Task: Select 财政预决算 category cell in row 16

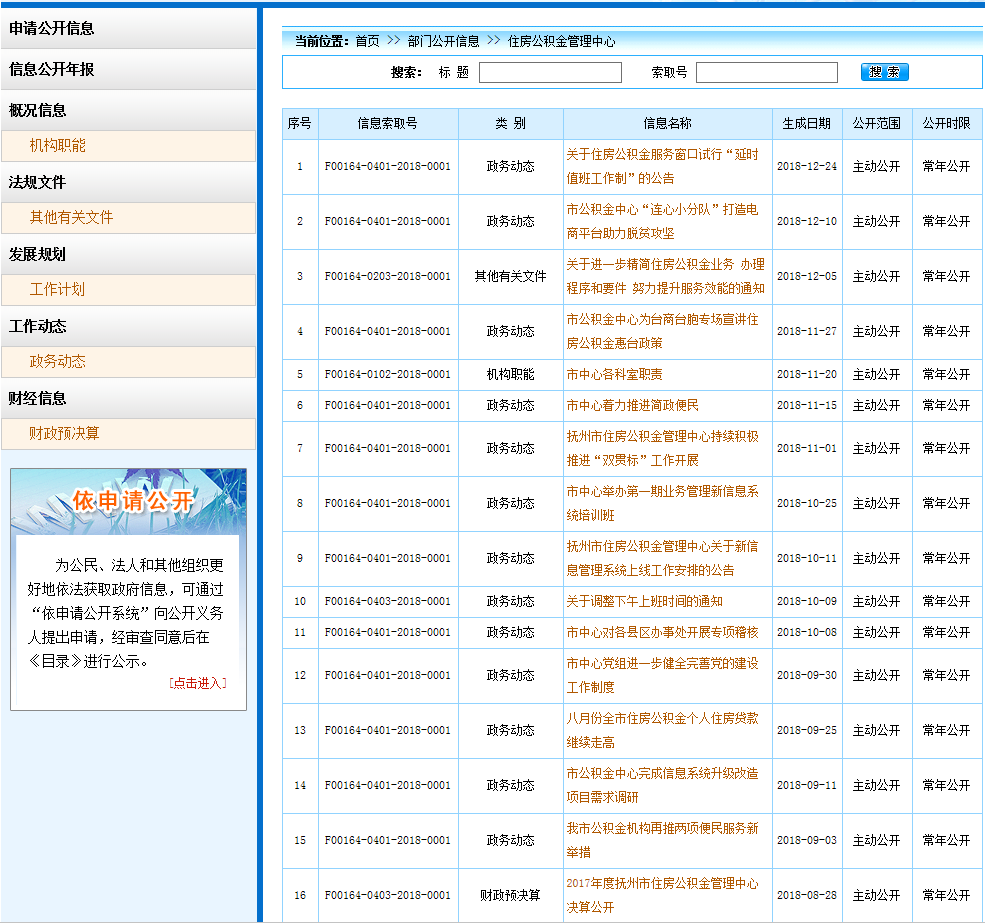Action: 510,895
